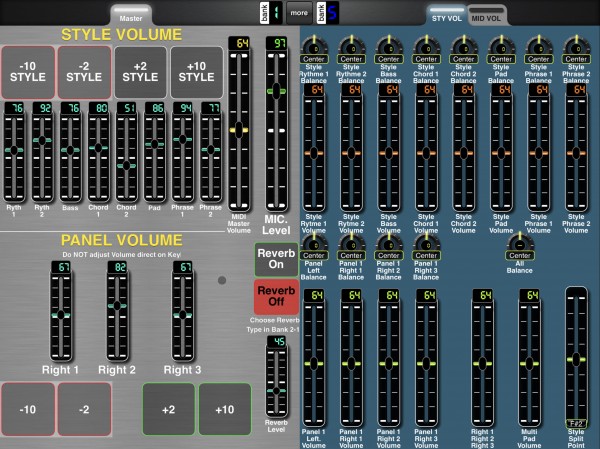This screenshot has width=600, height=449.
Task: Click the Reverb Level value 45
Action: click(x=279, y=341)
